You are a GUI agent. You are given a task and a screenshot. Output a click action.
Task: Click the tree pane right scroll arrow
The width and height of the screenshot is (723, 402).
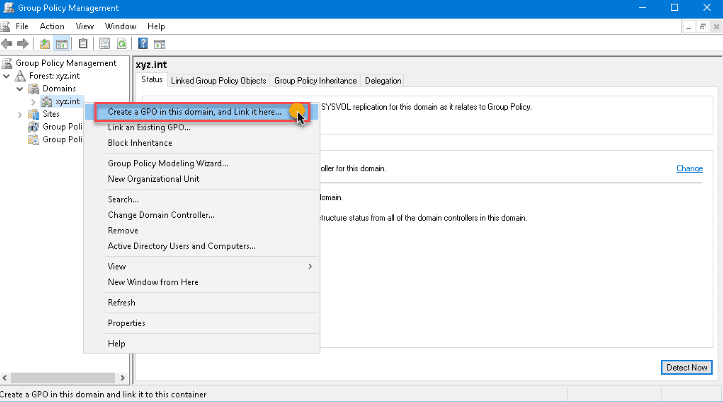(122, 378)
